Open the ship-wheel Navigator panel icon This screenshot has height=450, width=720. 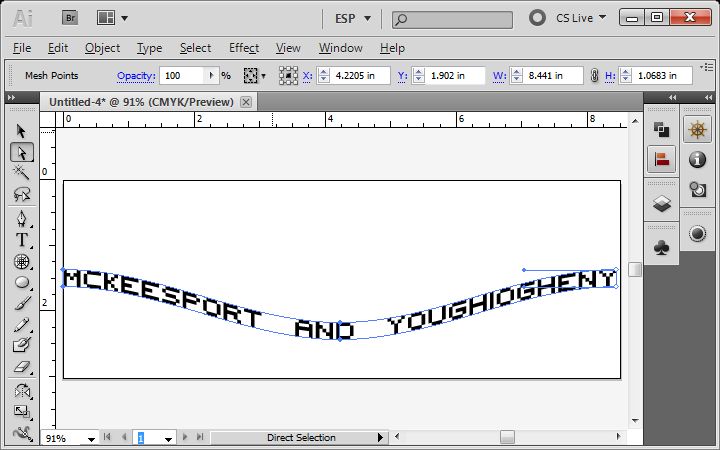pos(697,130)
